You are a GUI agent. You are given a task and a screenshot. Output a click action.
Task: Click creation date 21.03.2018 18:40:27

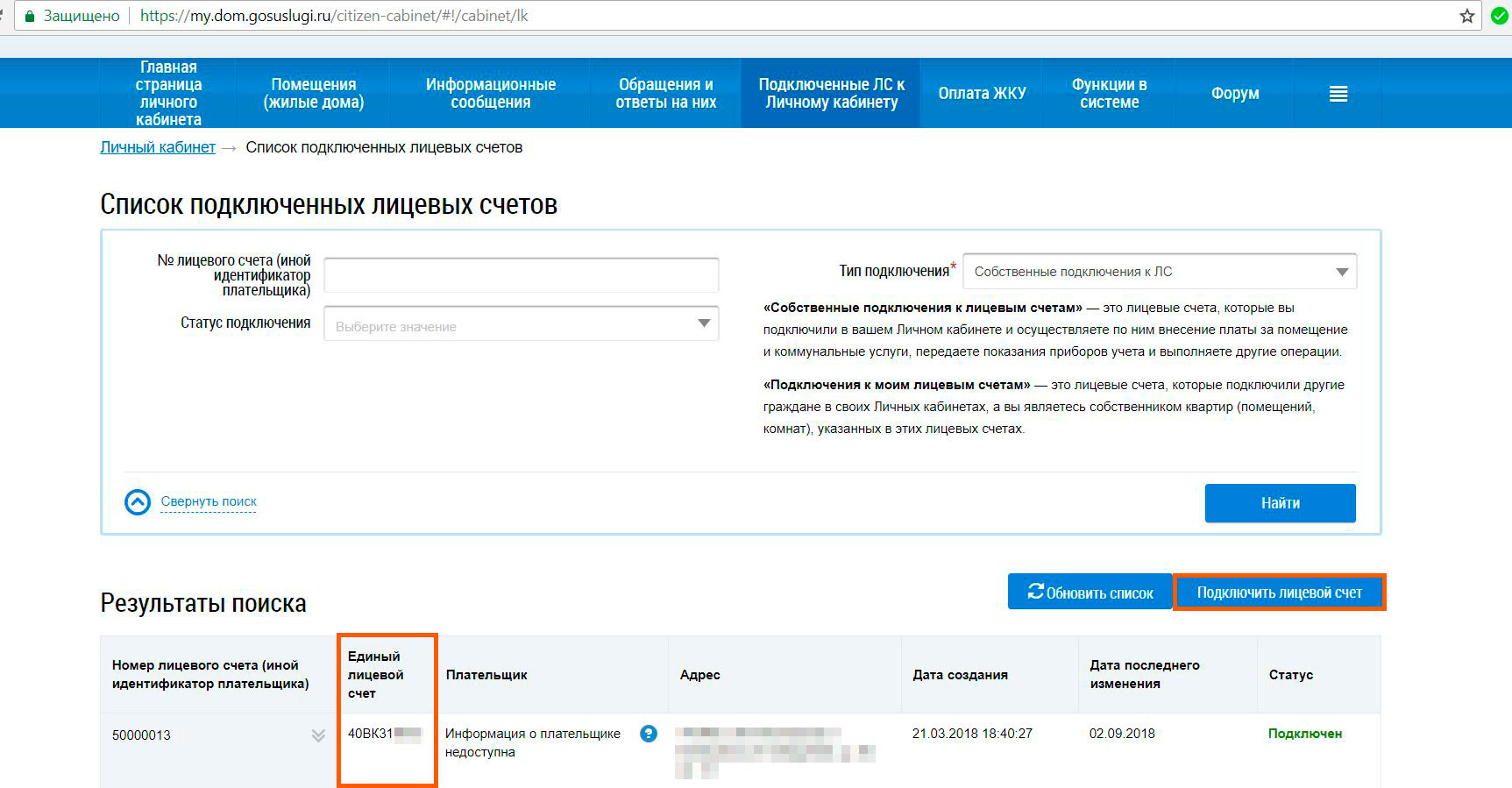point(972,734)
